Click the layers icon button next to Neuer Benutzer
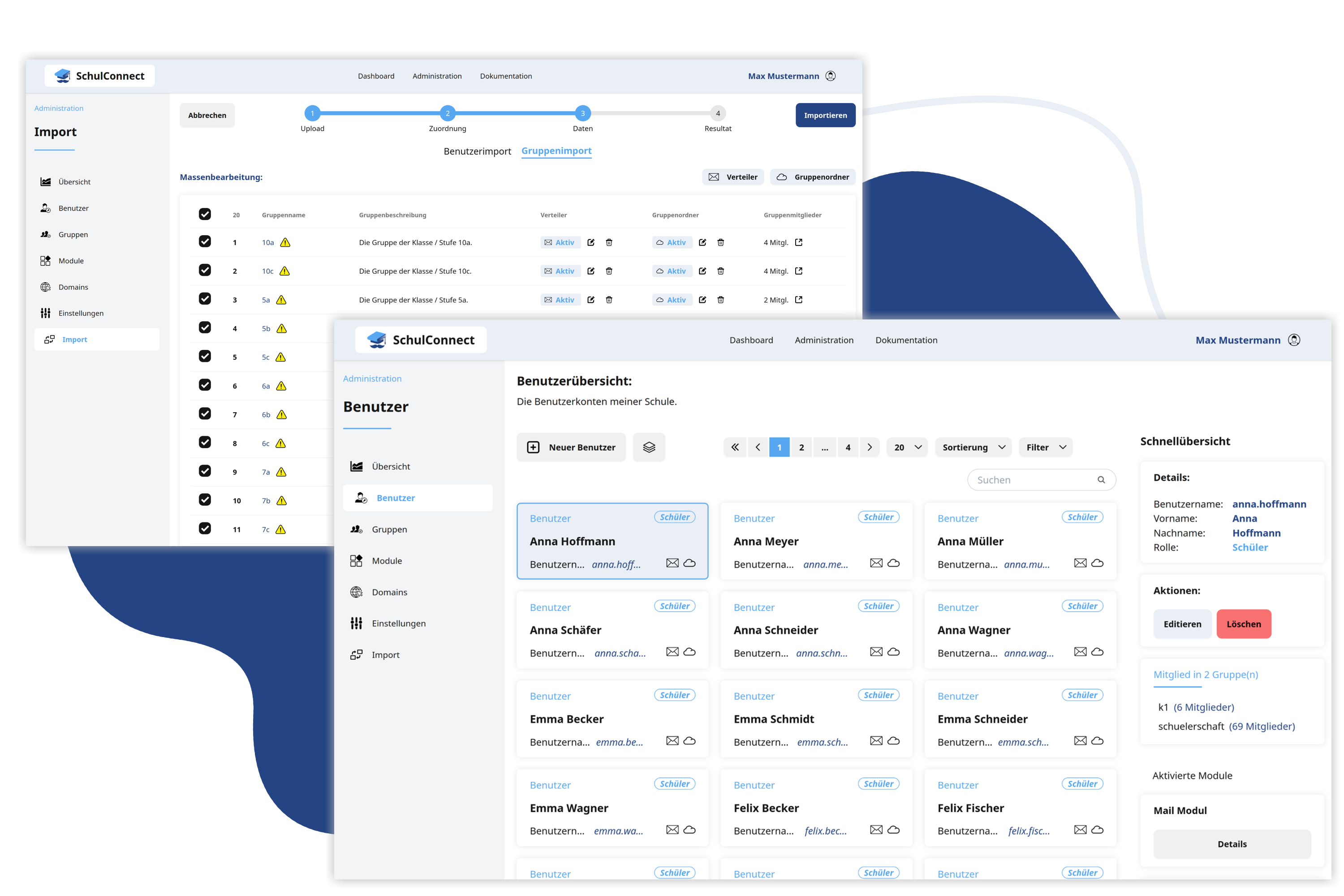 pos(649,448)
